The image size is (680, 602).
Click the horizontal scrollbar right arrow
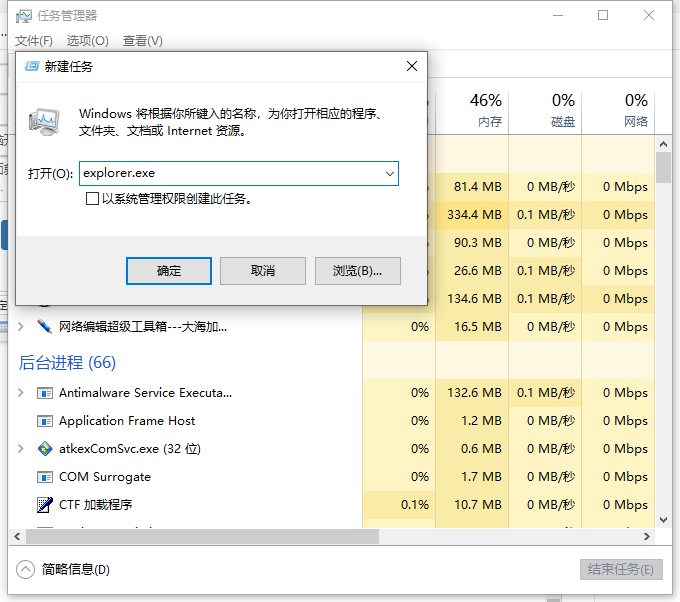coord(647,537)
